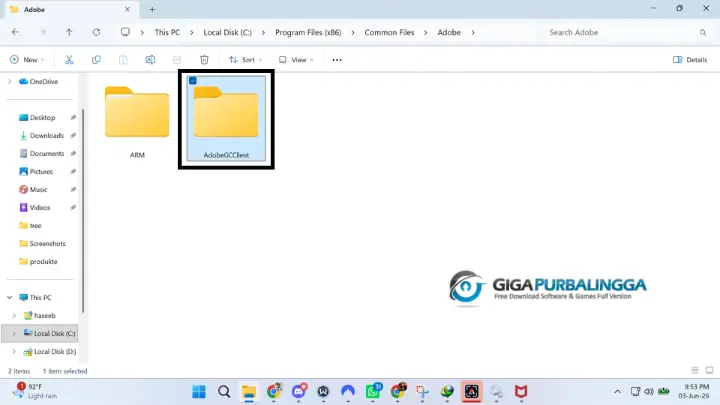Expand chevron after Common Files breadcrumb
The width and height of the screenshot is (720, 405).
426,33
